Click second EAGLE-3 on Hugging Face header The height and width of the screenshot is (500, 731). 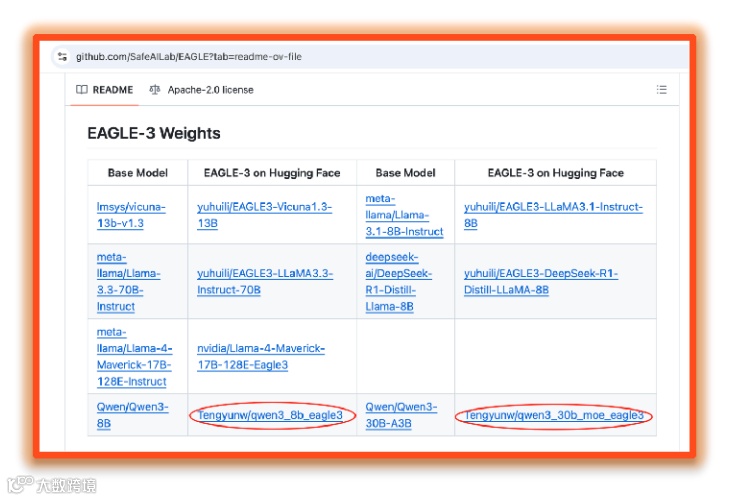pos(555,173)
